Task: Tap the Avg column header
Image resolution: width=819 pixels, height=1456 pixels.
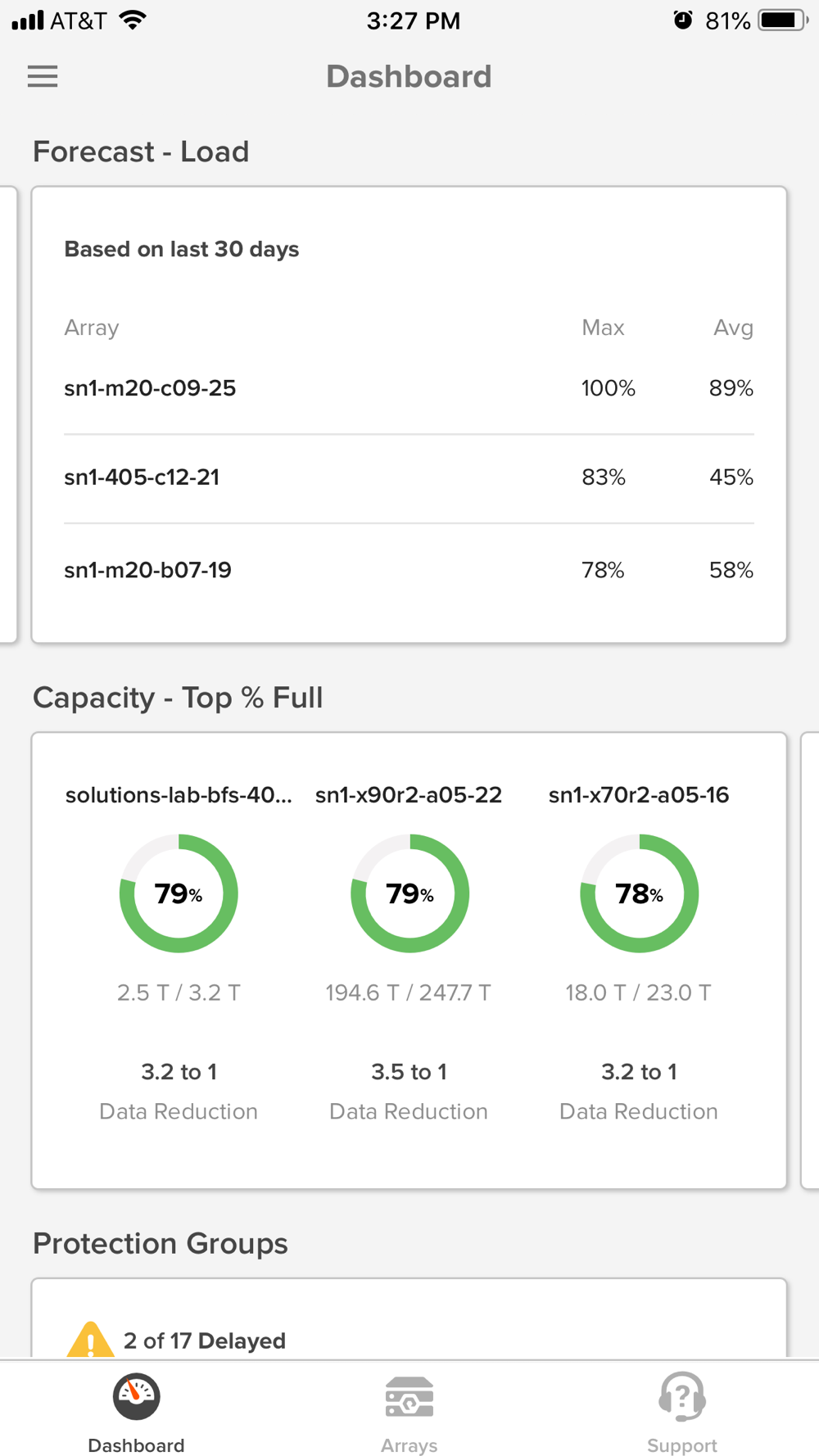Action: (x=733, y=328)
